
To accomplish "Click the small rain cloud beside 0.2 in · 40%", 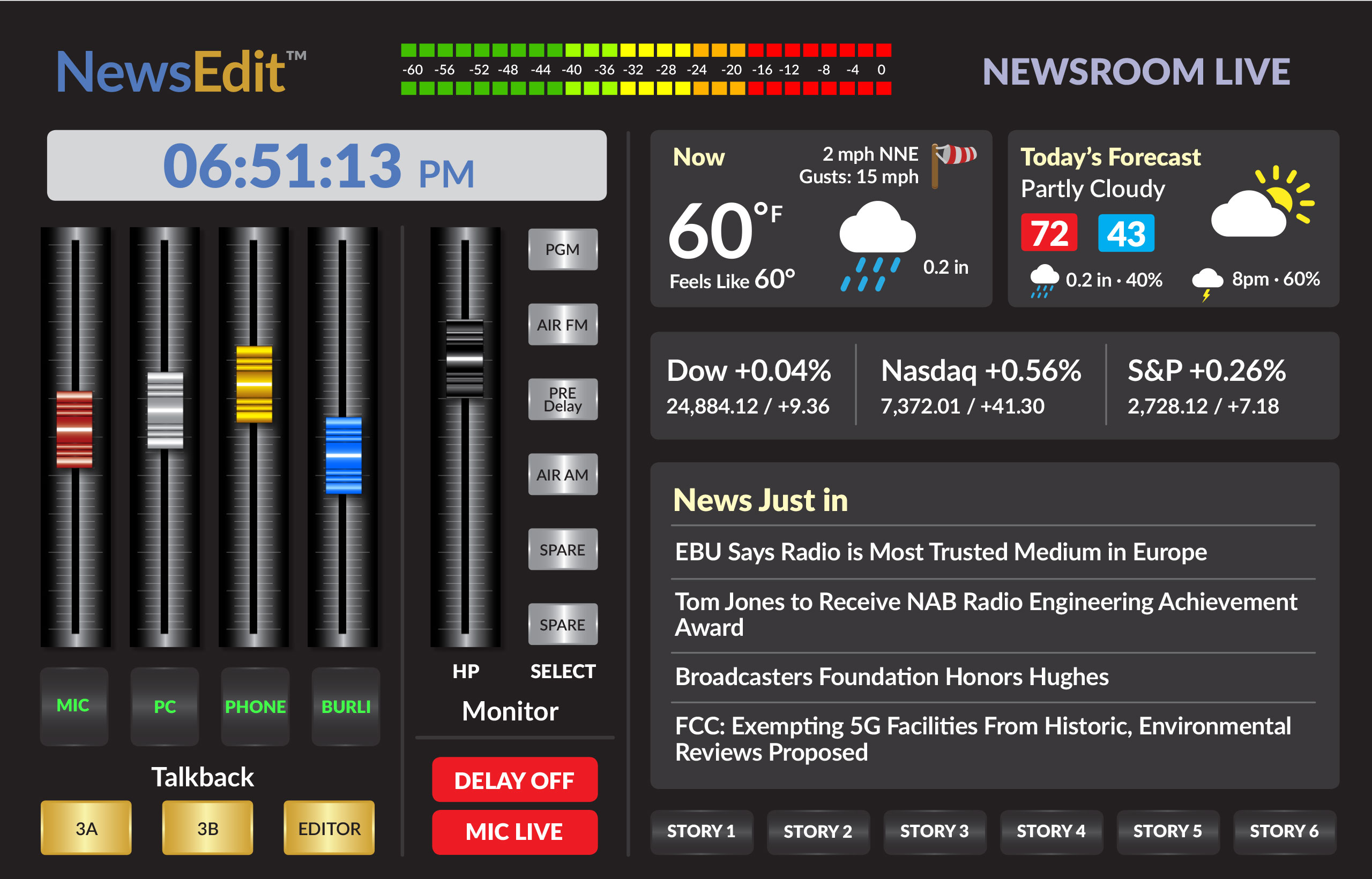I will tap(1044, 281).
